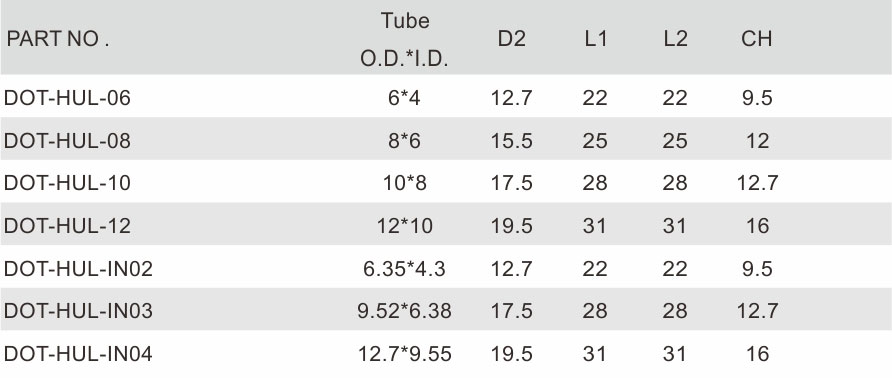Click the PART NO. column header
This screenshot has height=378, width=892.
tap(57, 39)
